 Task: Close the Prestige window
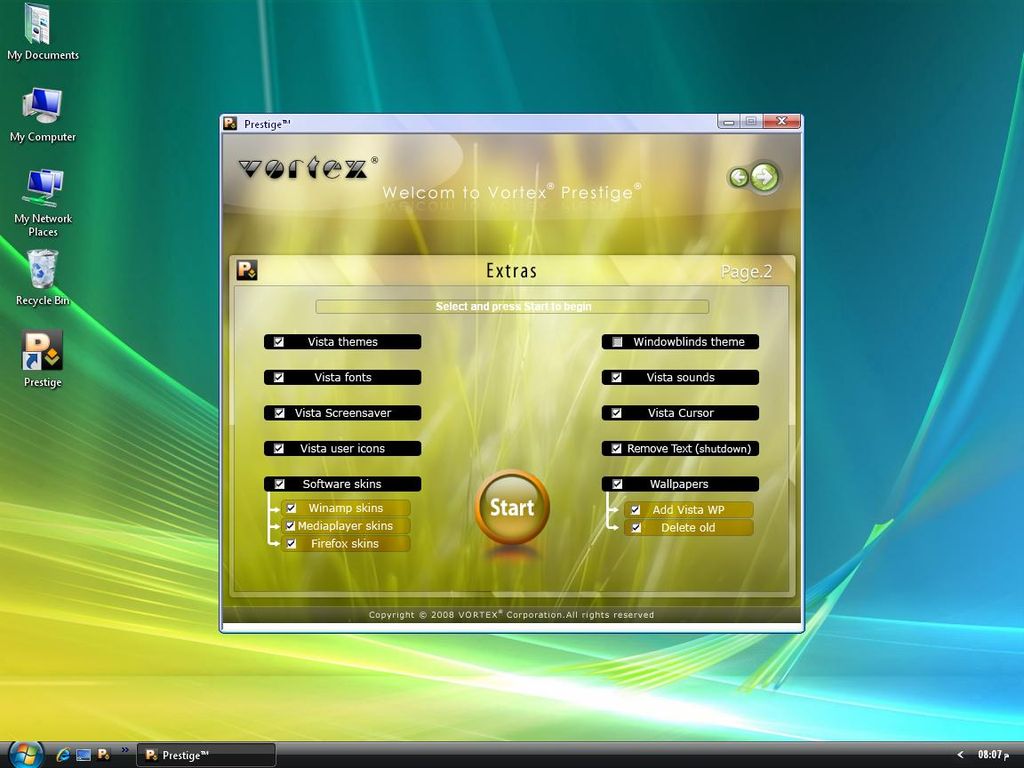[x=781, y=121]
